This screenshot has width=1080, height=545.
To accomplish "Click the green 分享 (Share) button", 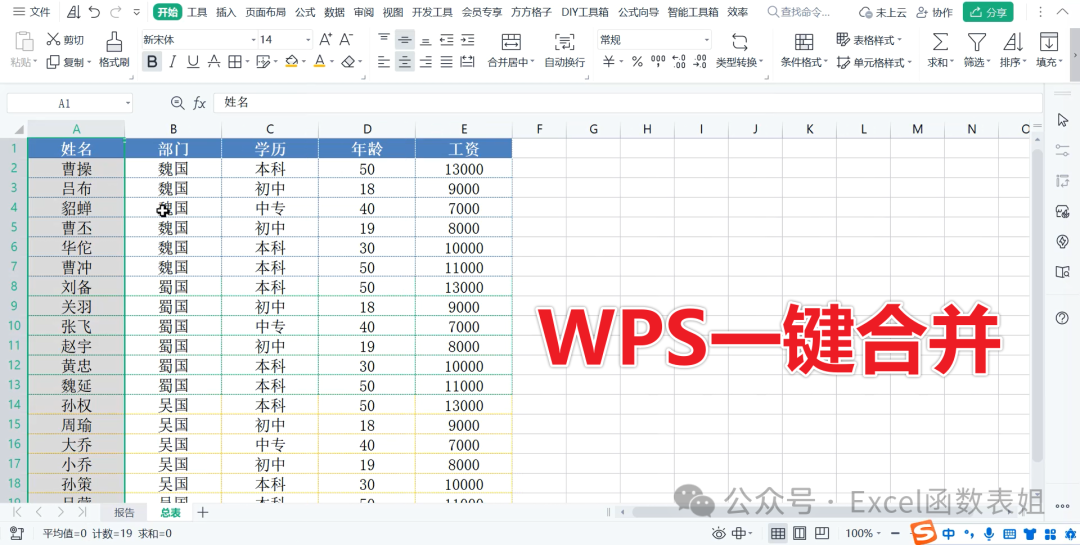I will (988, 12).
